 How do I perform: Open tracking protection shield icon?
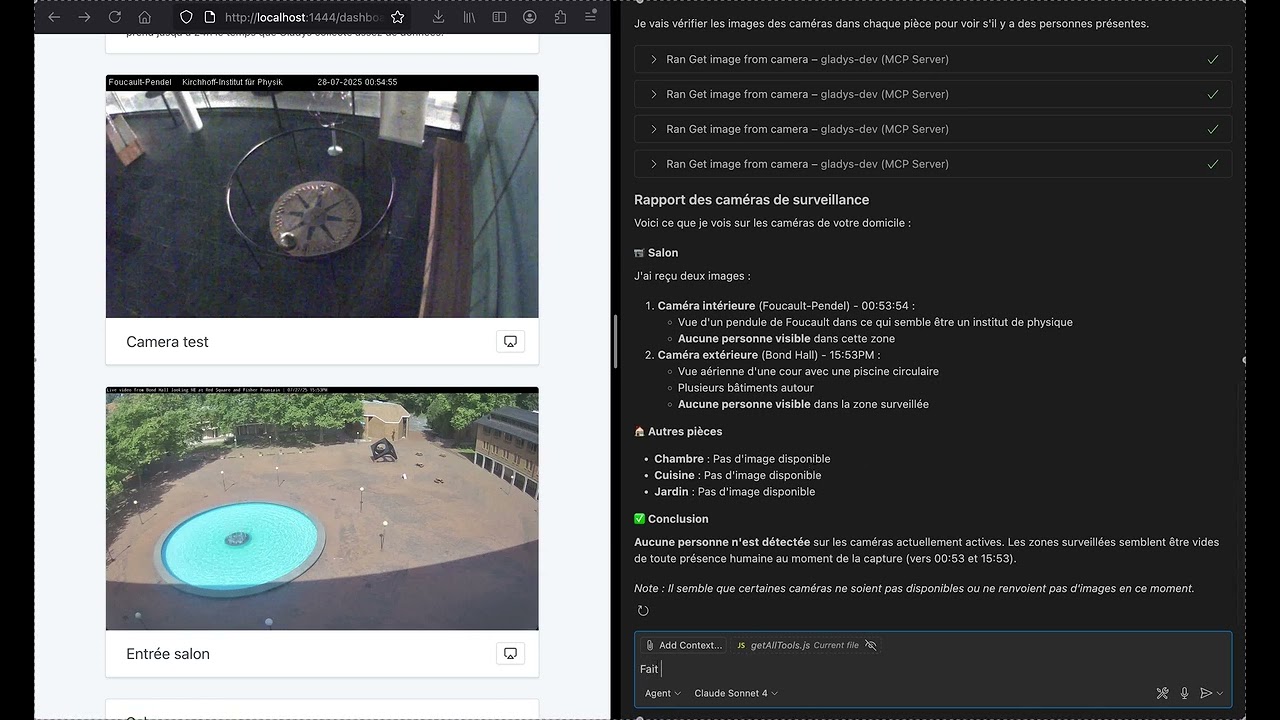pos(186,17)
